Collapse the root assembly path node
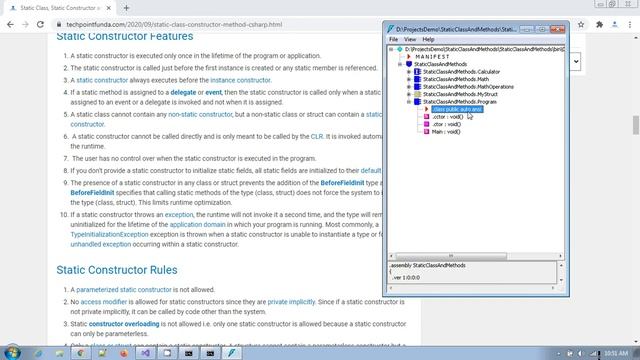Image resolution: width=640 pixels, height=360 pixels. click(x=391, y=49)
